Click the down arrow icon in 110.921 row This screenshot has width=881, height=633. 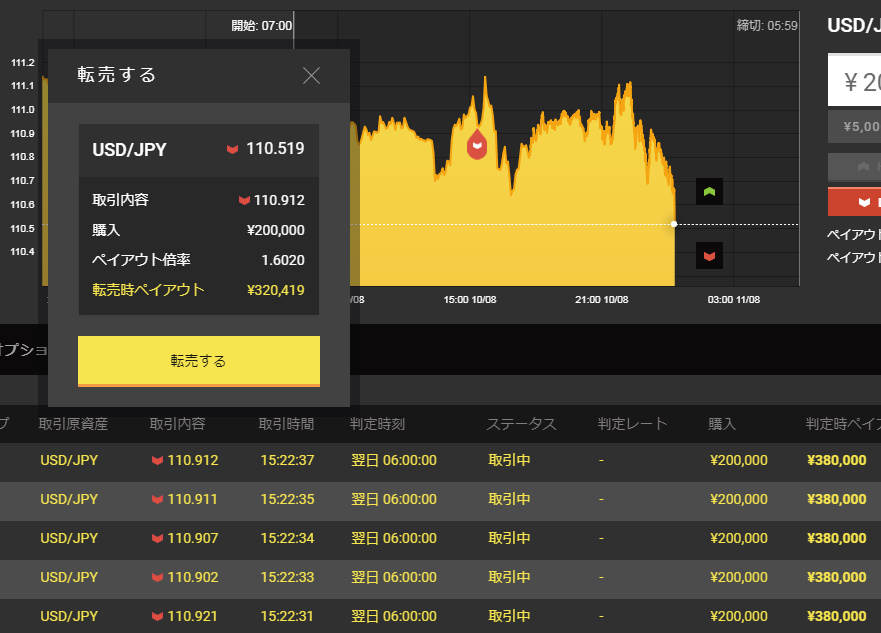(157, 616)
